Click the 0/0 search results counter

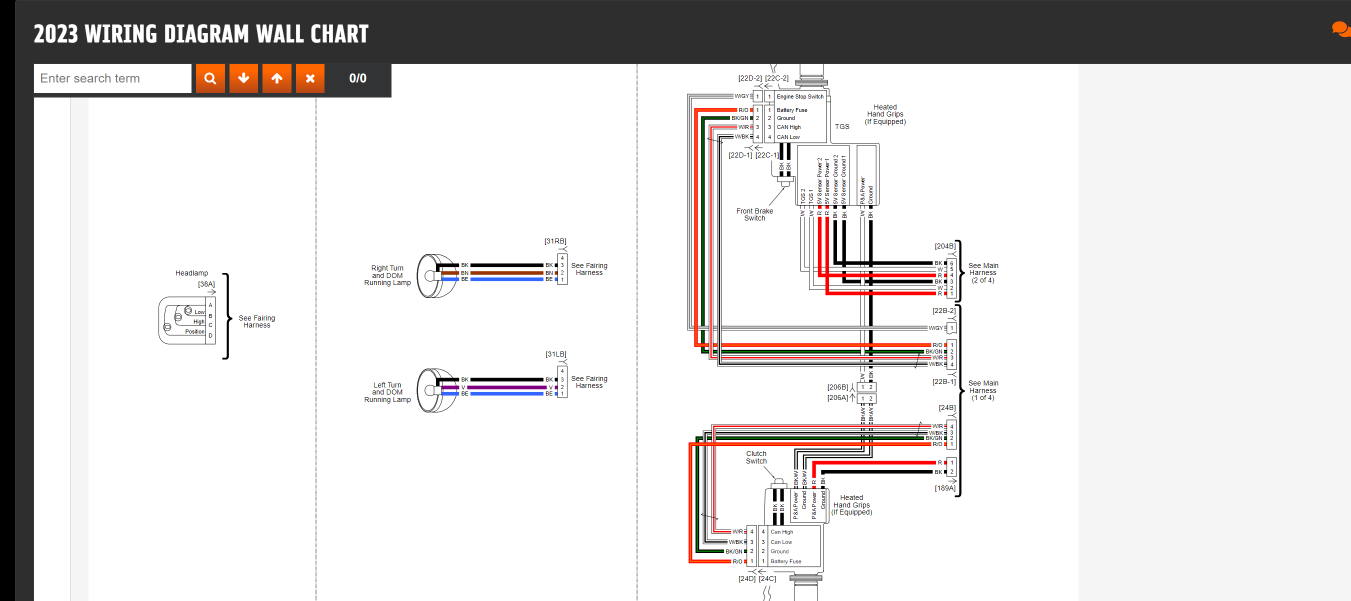tap(358, 78)
